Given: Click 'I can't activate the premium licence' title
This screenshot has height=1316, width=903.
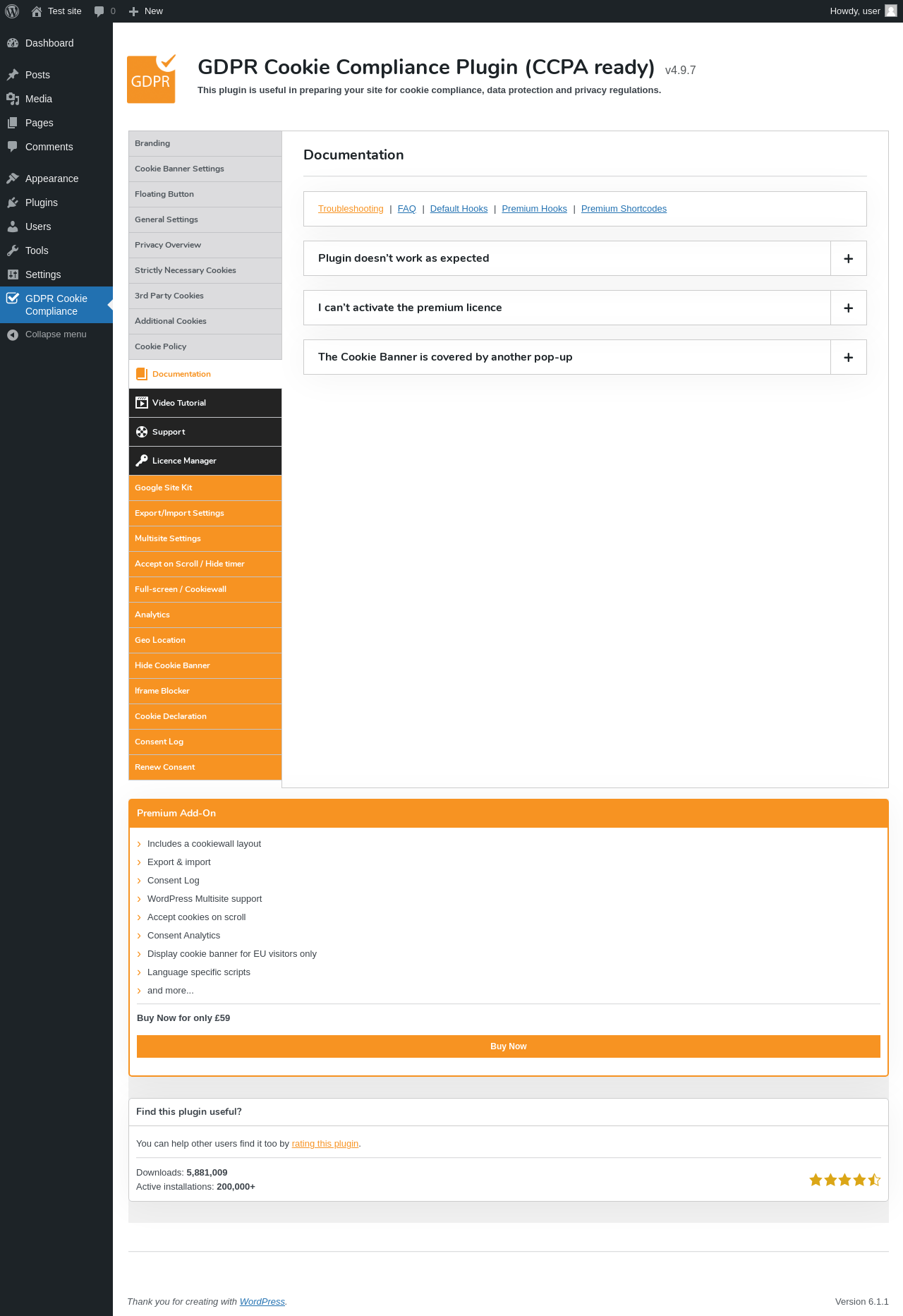Looking at the screenshot, I should [410, 308].
